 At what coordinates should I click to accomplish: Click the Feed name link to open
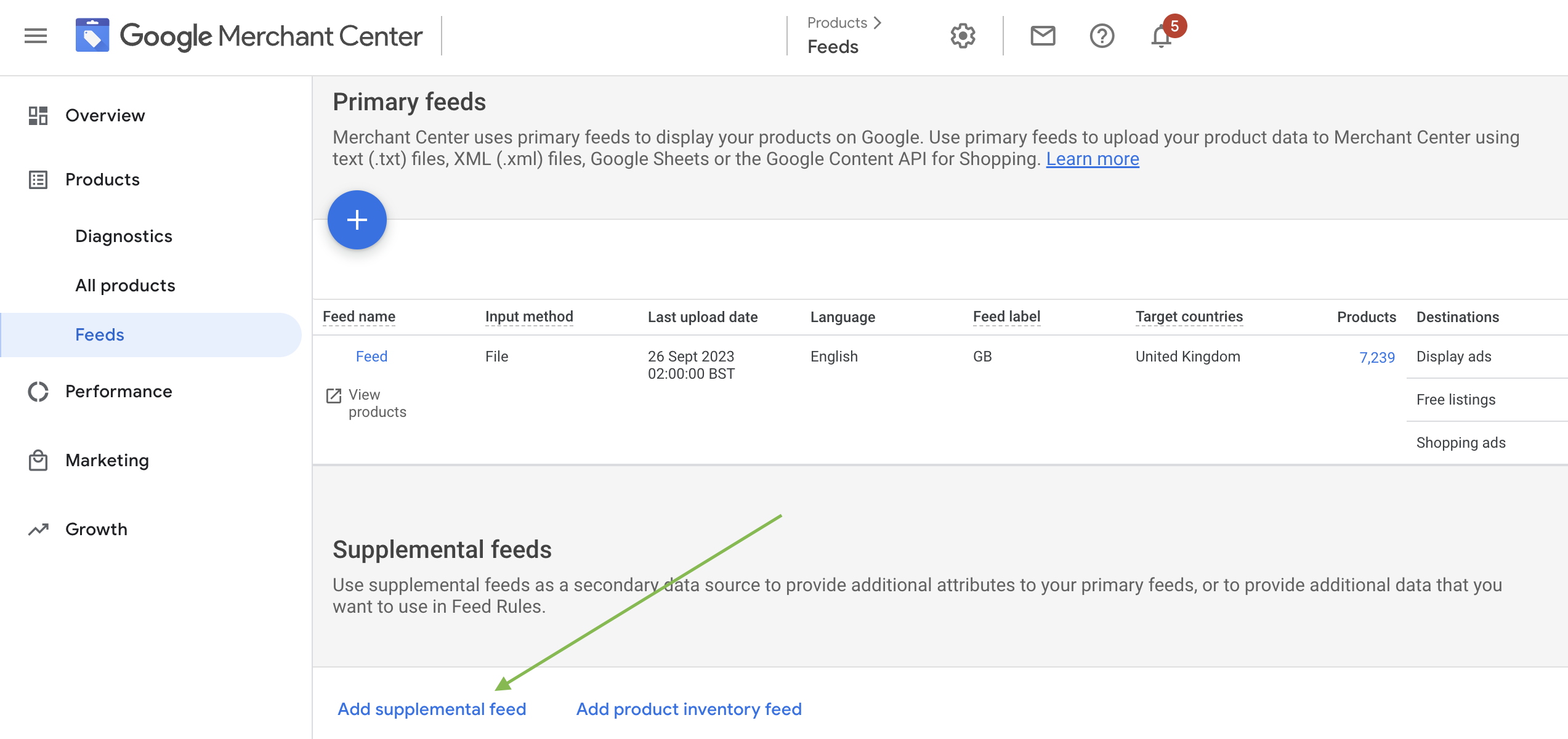[x=371, y=356]
